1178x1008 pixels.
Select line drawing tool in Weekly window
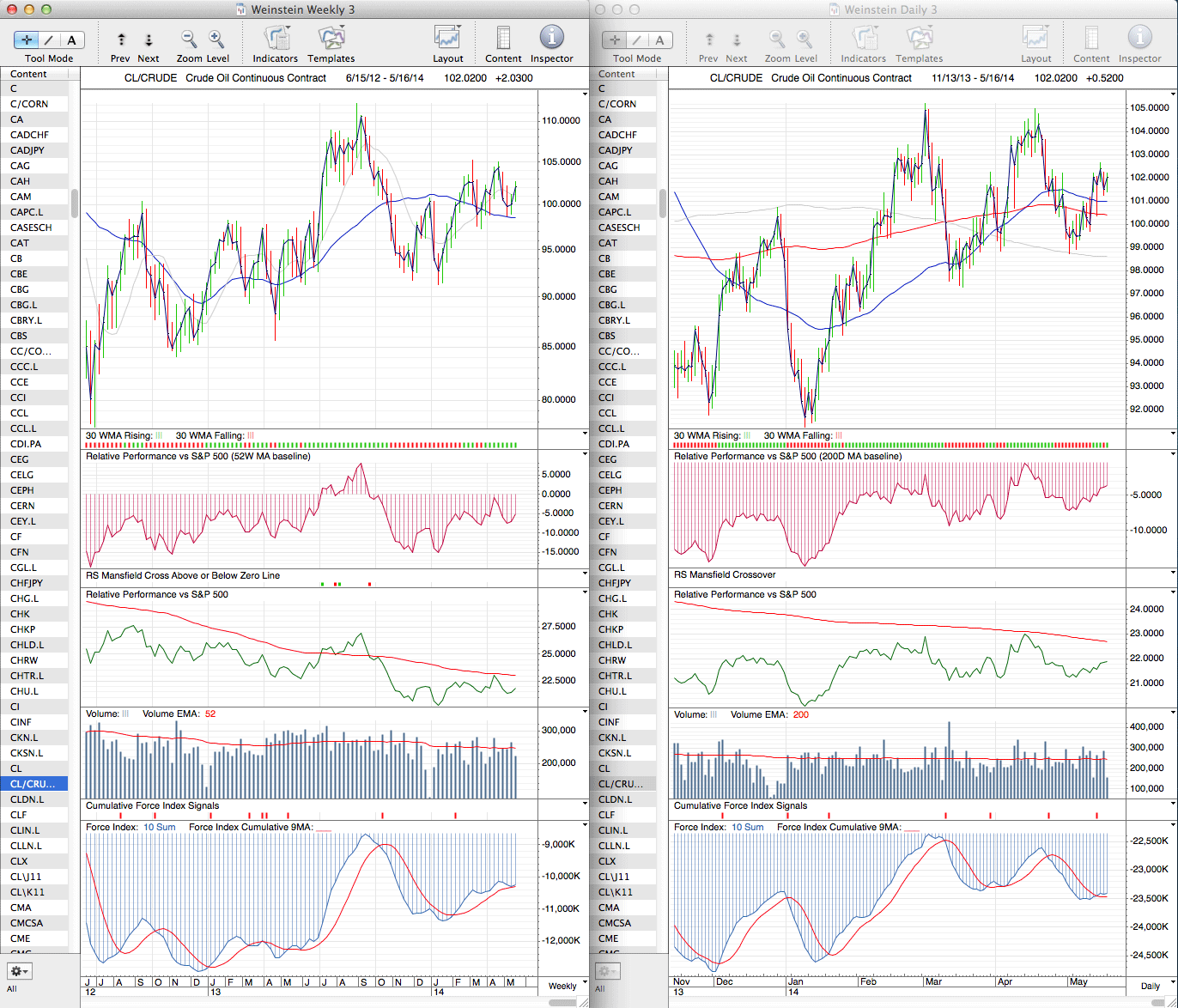pos(49,39)
